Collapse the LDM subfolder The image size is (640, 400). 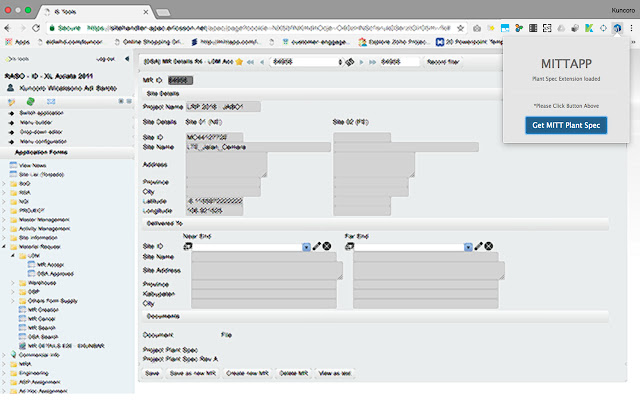(13, 256)
